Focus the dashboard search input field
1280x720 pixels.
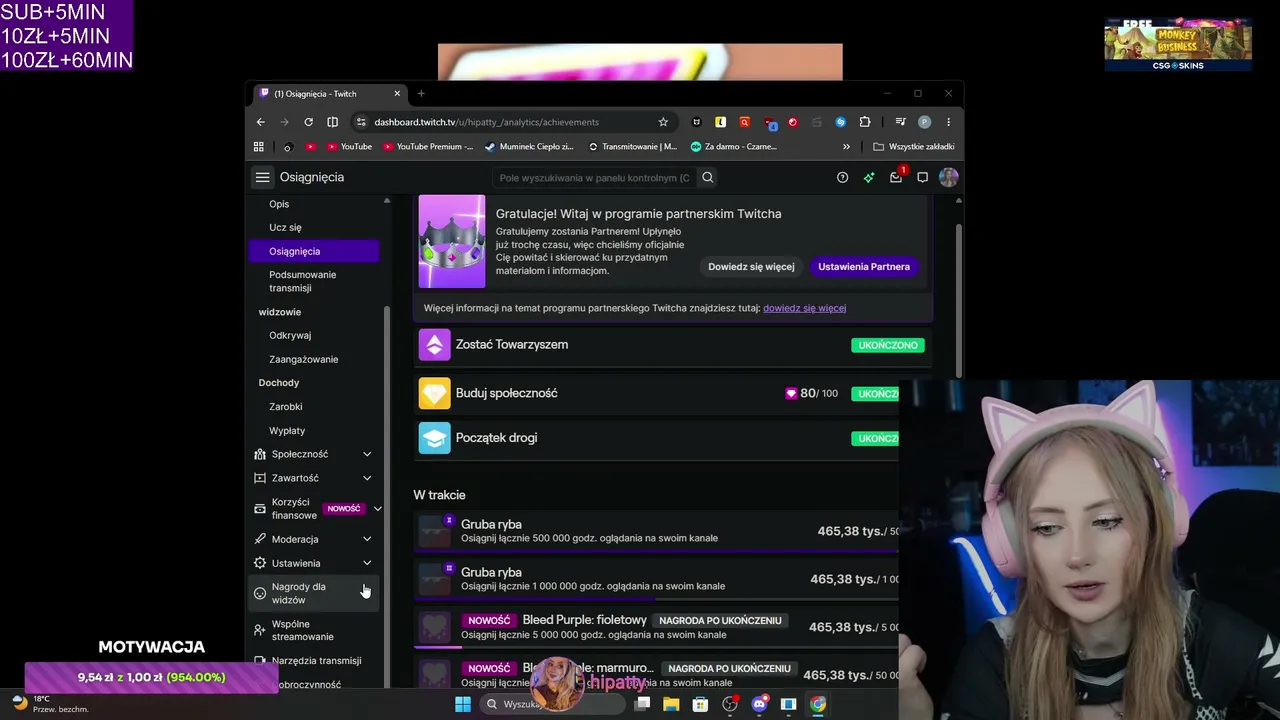tap(595, 178)
